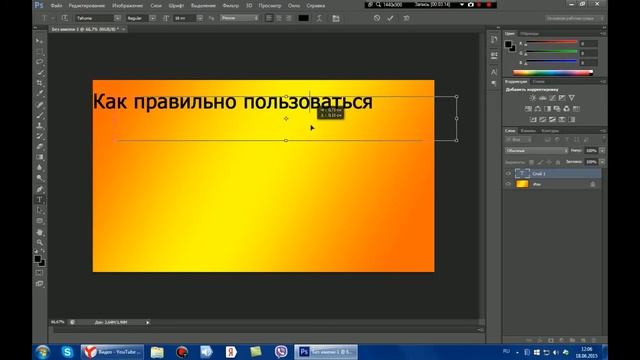
Task: Select the Brush tool
Action: [x=40, y=115]
